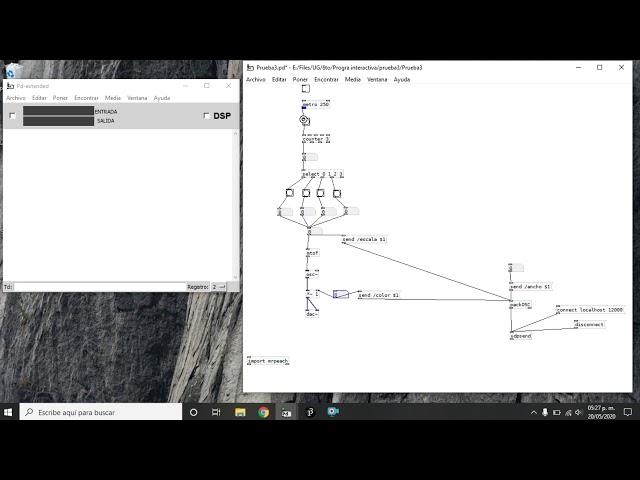Screen dimensions: 640x480
Task: Click the Windows taskbar search box
Action: (x=101, y=412)
